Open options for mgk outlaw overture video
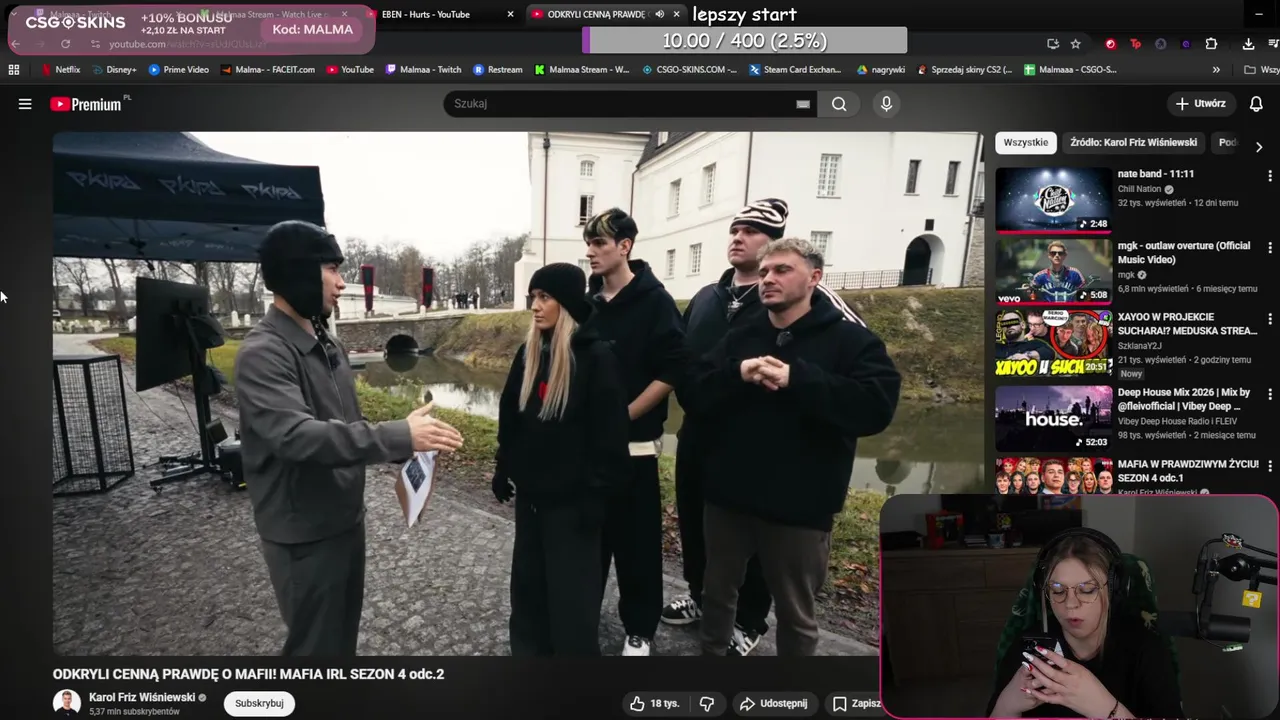This screenshot has width=1280, height=720. point(1270,248)
